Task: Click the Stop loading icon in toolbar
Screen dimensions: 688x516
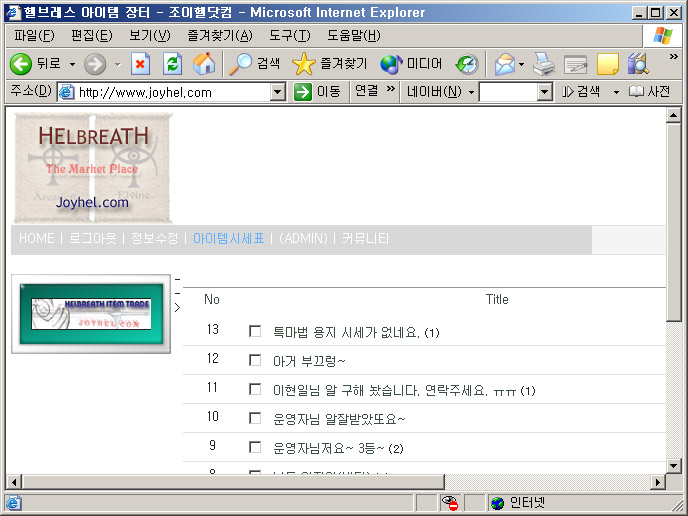Action: coord(140,64)
